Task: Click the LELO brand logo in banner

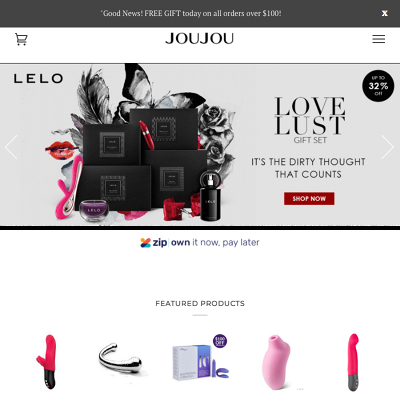Action: point(38,79)
